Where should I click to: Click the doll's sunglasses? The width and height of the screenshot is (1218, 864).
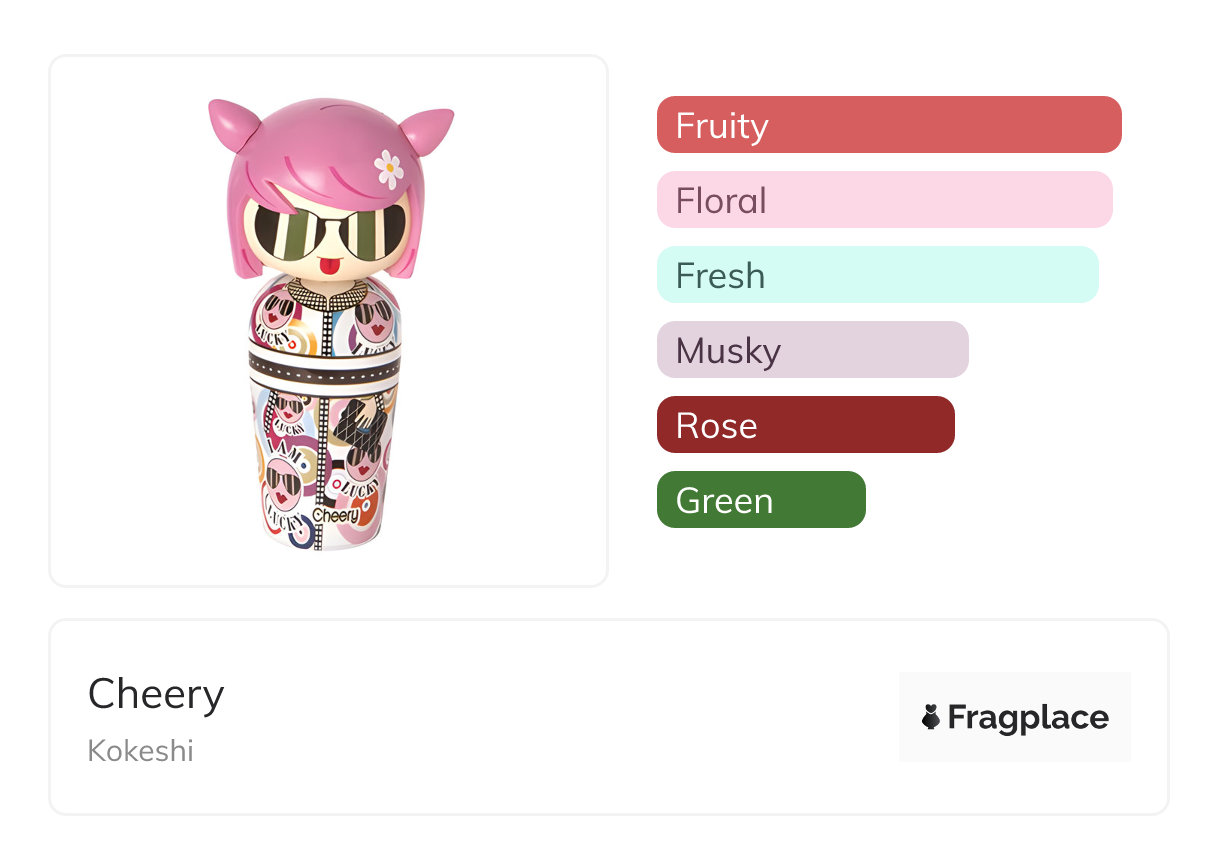[x=329, y=233]
